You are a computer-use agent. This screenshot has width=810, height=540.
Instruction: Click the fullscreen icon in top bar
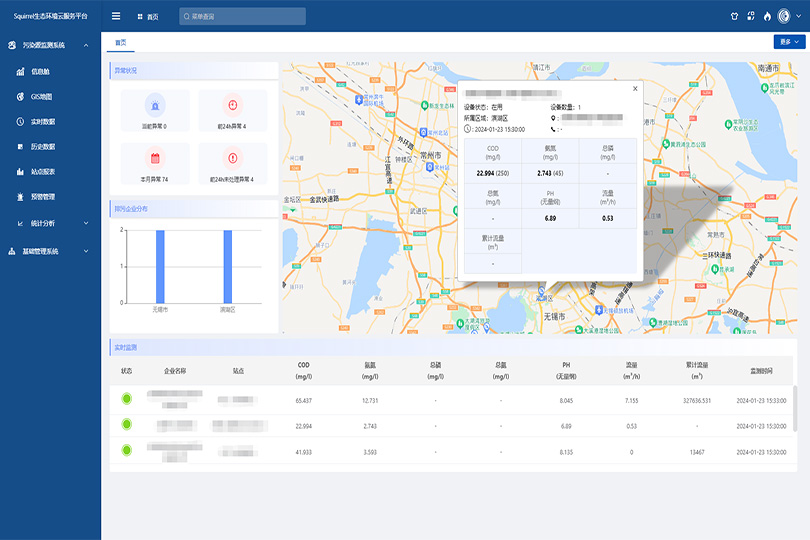point(750,16)
